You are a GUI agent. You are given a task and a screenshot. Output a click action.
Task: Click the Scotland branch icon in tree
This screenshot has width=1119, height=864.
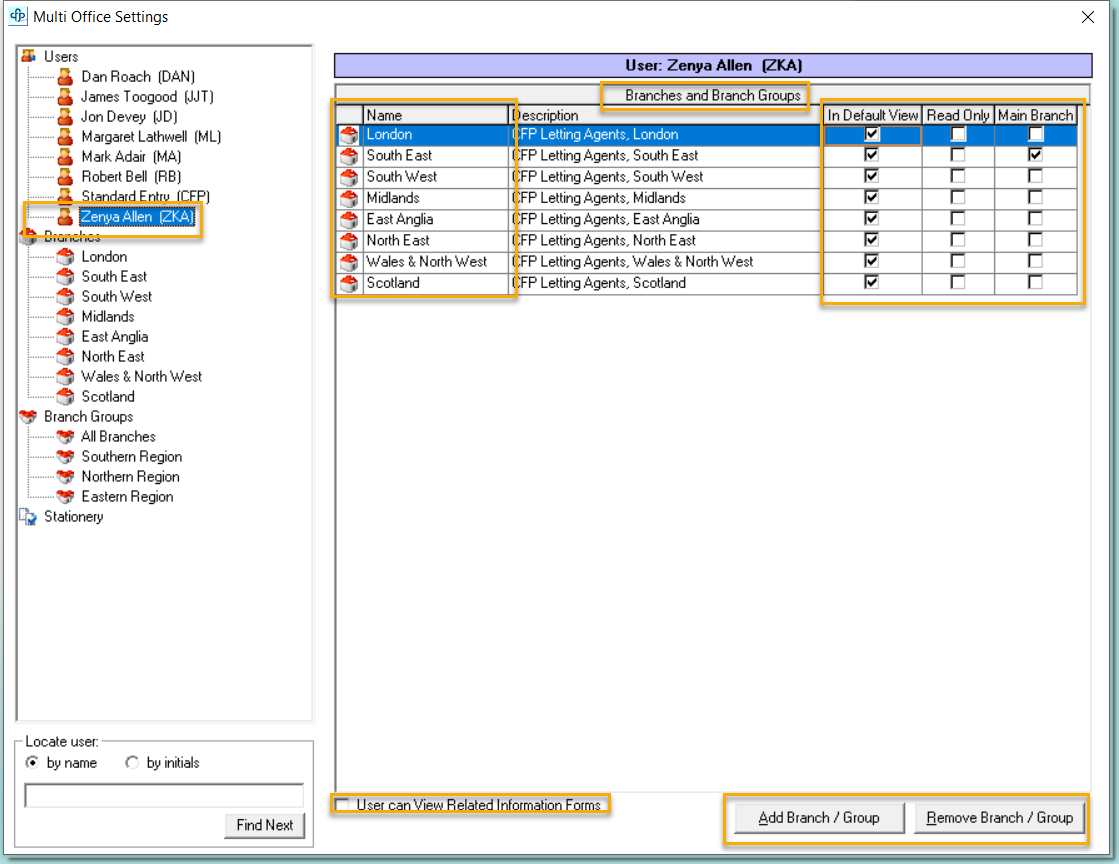click(x=66, y=396)
